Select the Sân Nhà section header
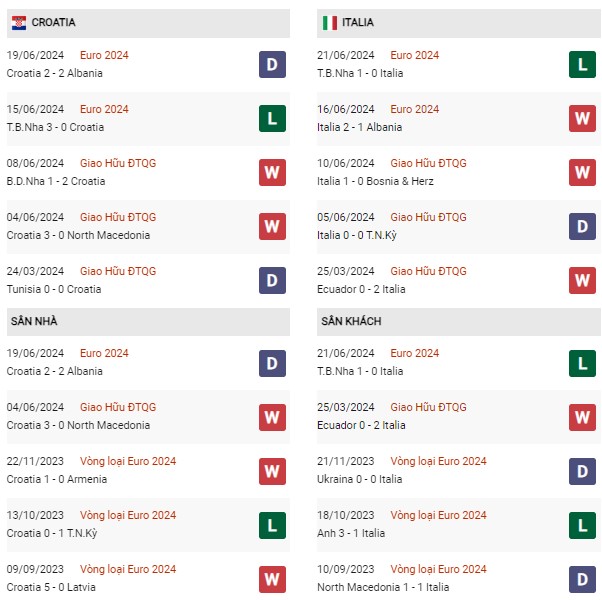The height and width of the screenshot is (600, 602). coord(148,322)
